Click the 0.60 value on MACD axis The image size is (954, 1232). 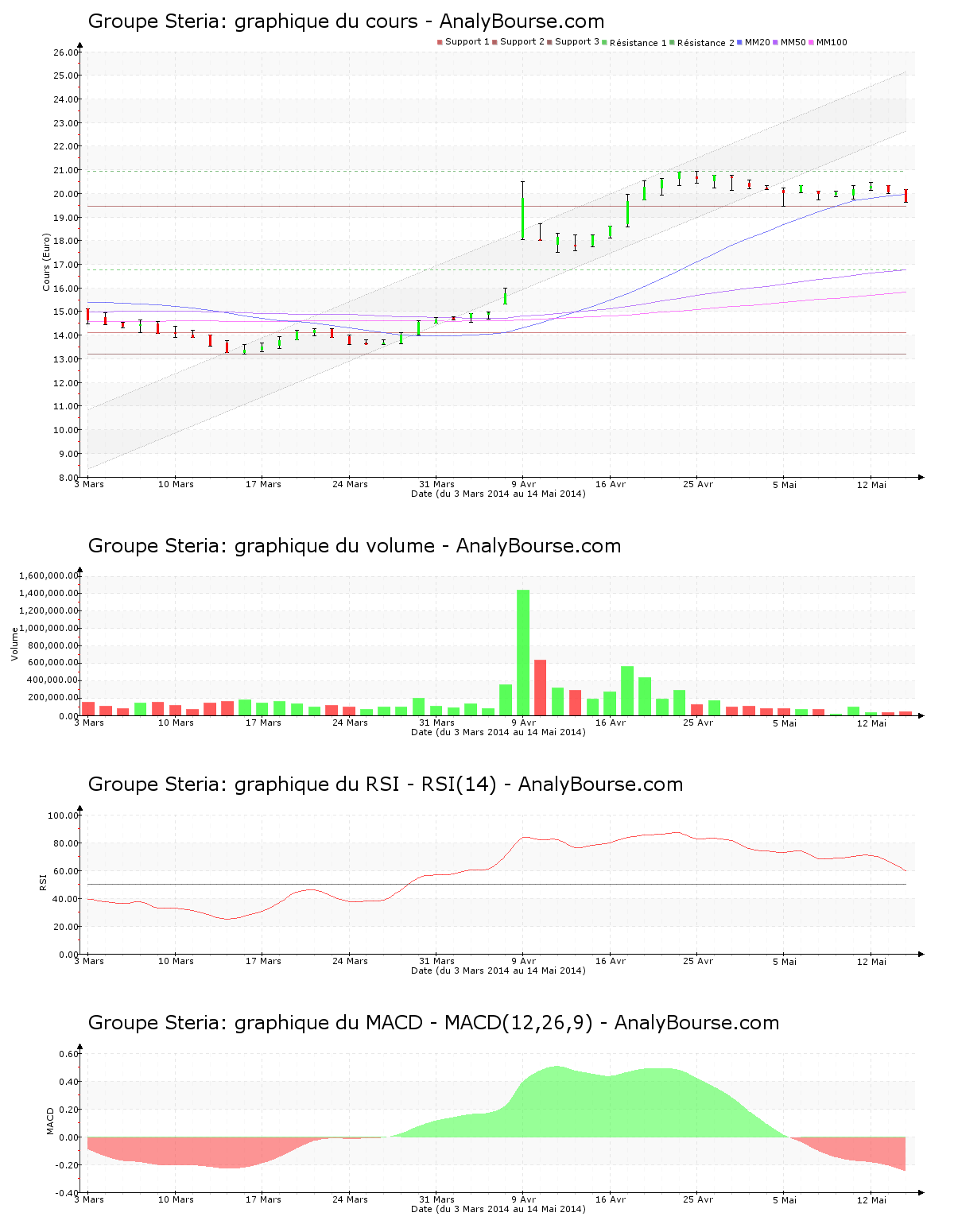click(69, 1054)
